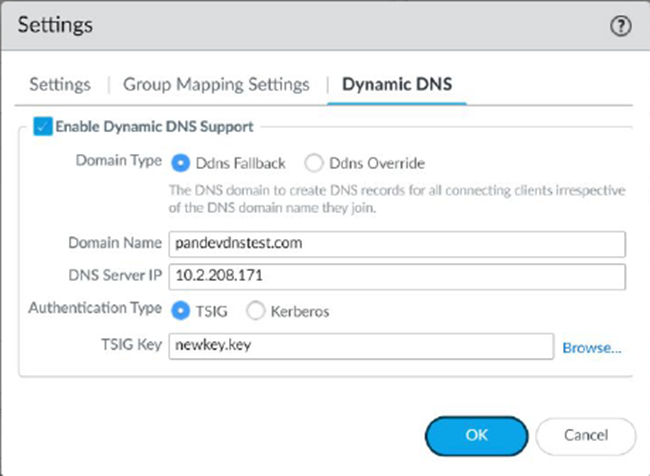This screenshot has height=476, width=650.
Task: Click the Settings dialog title bar
Action: pos(300,26)
